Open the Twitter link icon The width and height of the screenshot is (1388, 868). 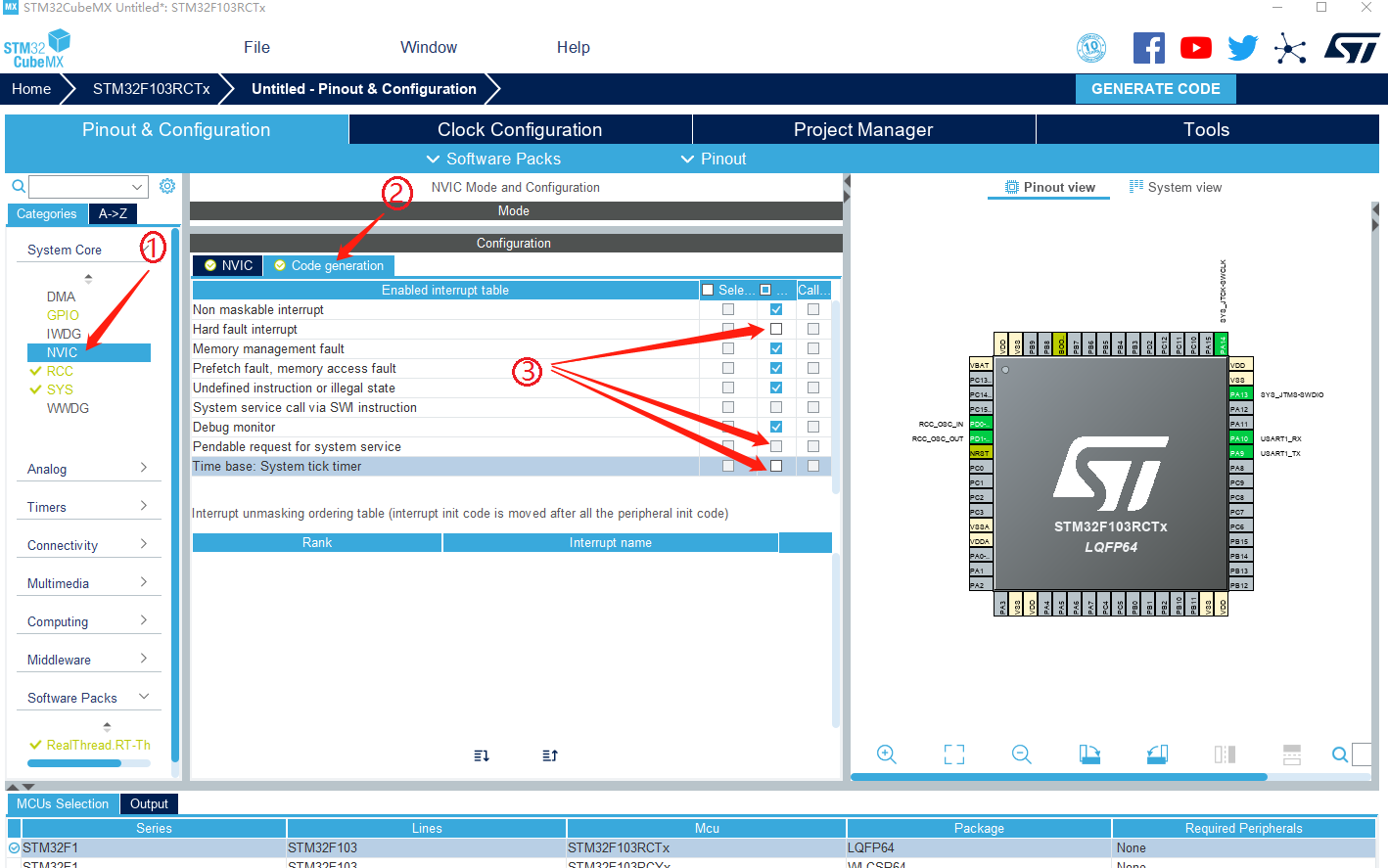click(1242, 48)
